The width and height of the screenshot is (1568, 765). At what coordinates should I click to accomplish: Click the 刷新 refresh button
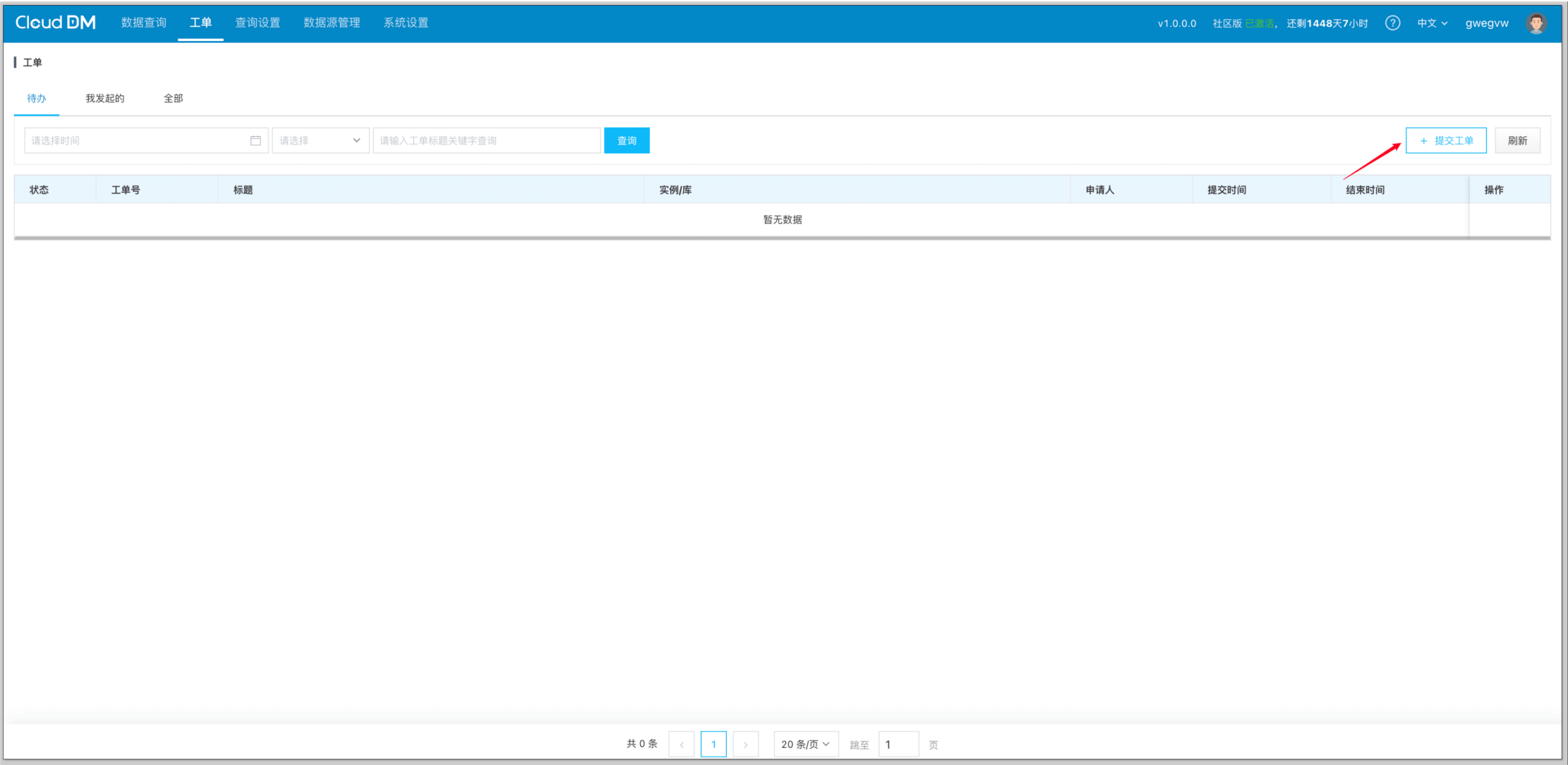(x=1517, y=140)
